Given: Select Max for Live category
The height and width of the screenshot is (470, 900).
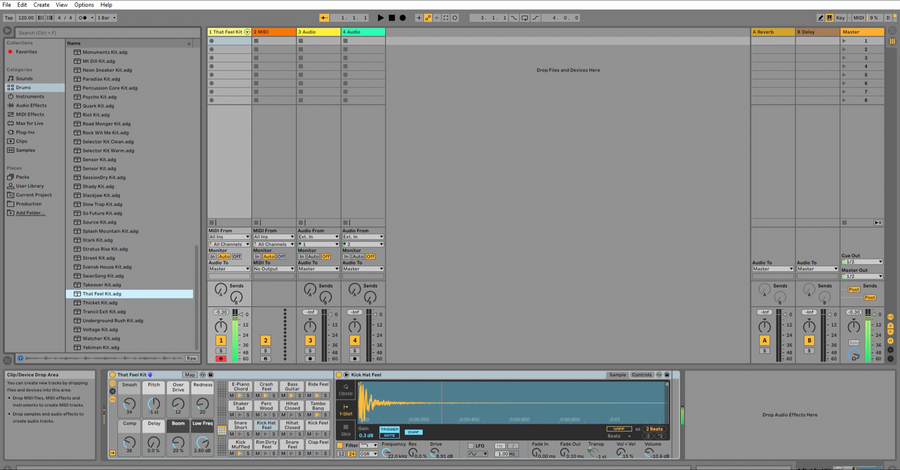Looking at the screenshot, I should click(29, 123).
